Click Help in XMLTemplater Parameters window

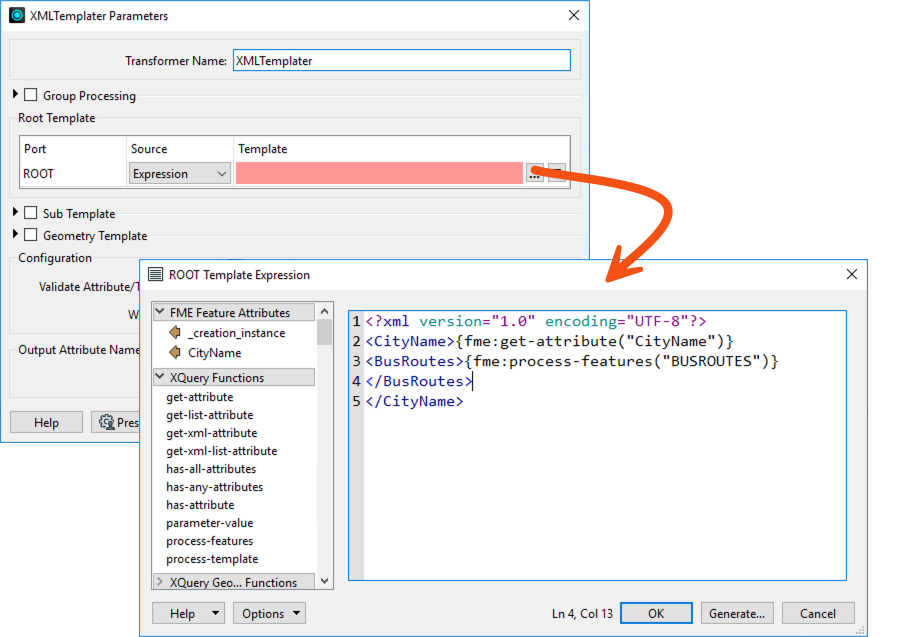(x=46, y=422)
